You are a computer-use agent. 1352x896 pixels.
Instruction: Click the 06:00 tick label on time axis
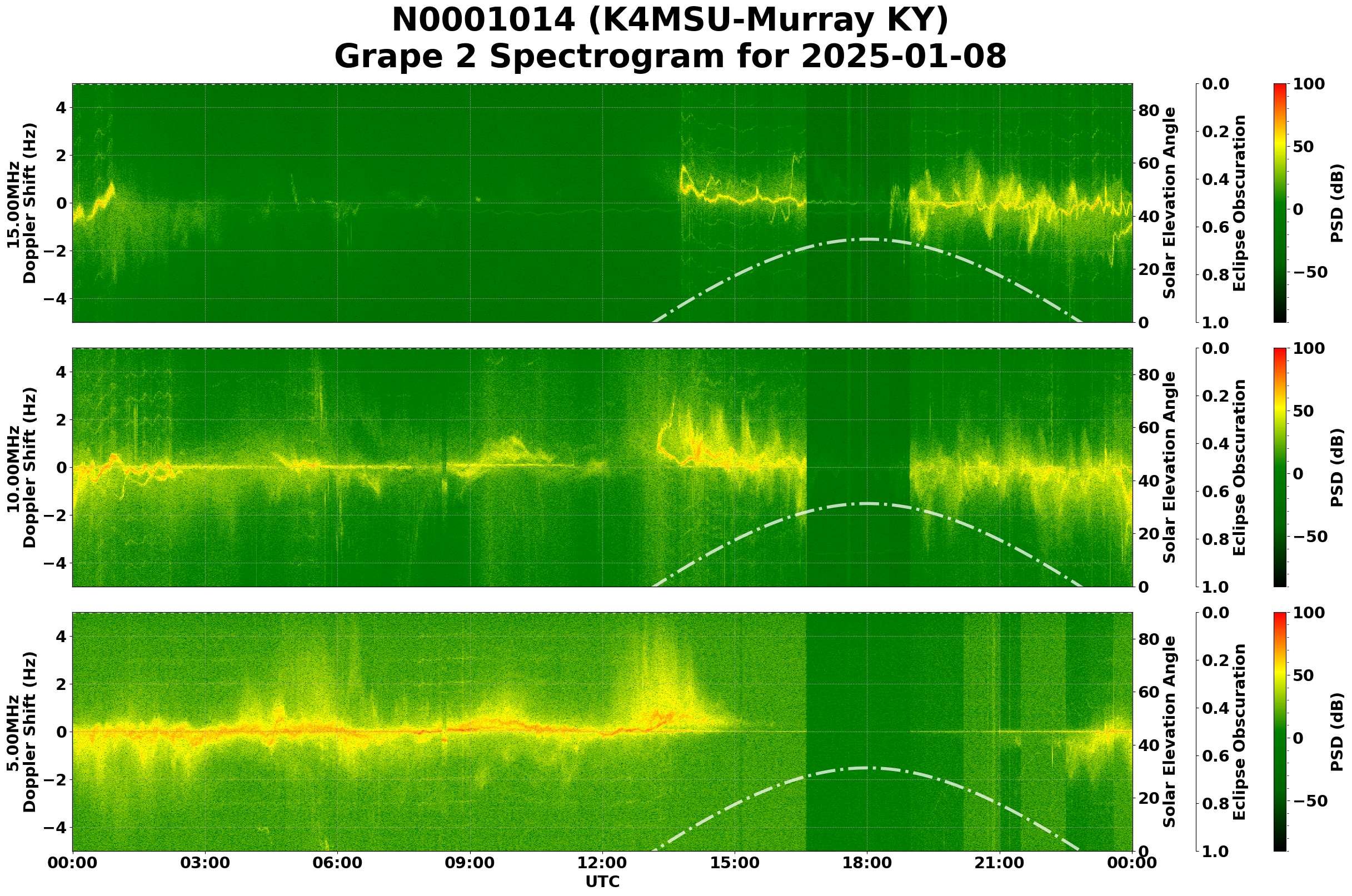click(337, 863)
